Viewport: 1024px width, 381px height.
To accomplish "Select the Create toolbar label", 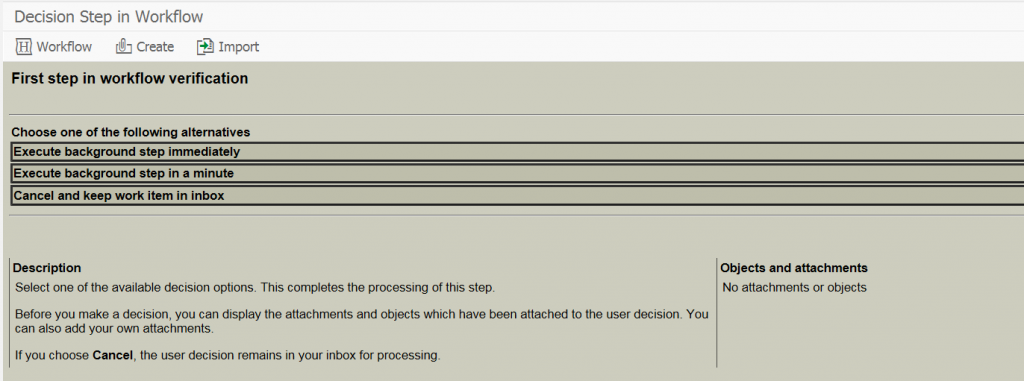I will tap(155, 47).
